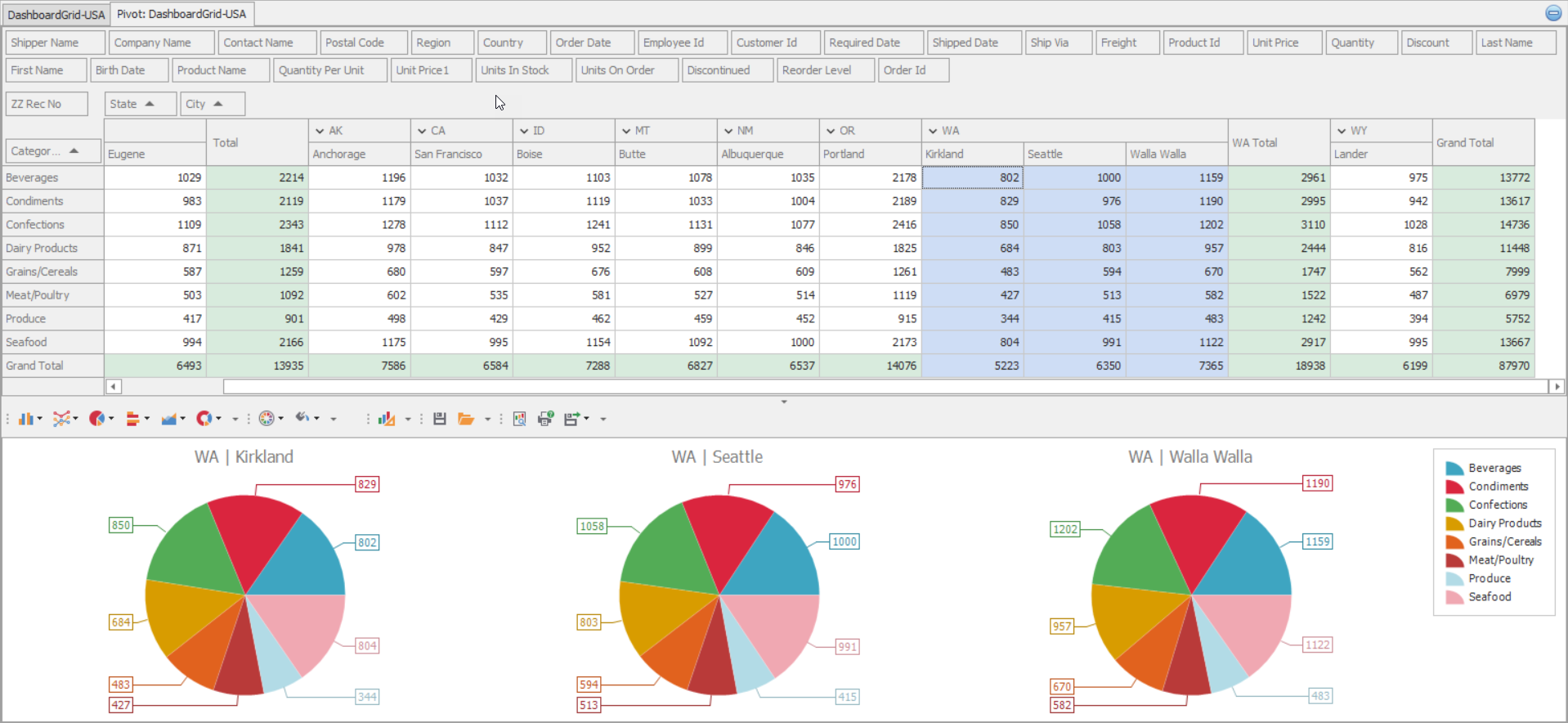Switch to the DashboardGrid-USA tab
The image size is (1568, 723).
coord(56,15)
